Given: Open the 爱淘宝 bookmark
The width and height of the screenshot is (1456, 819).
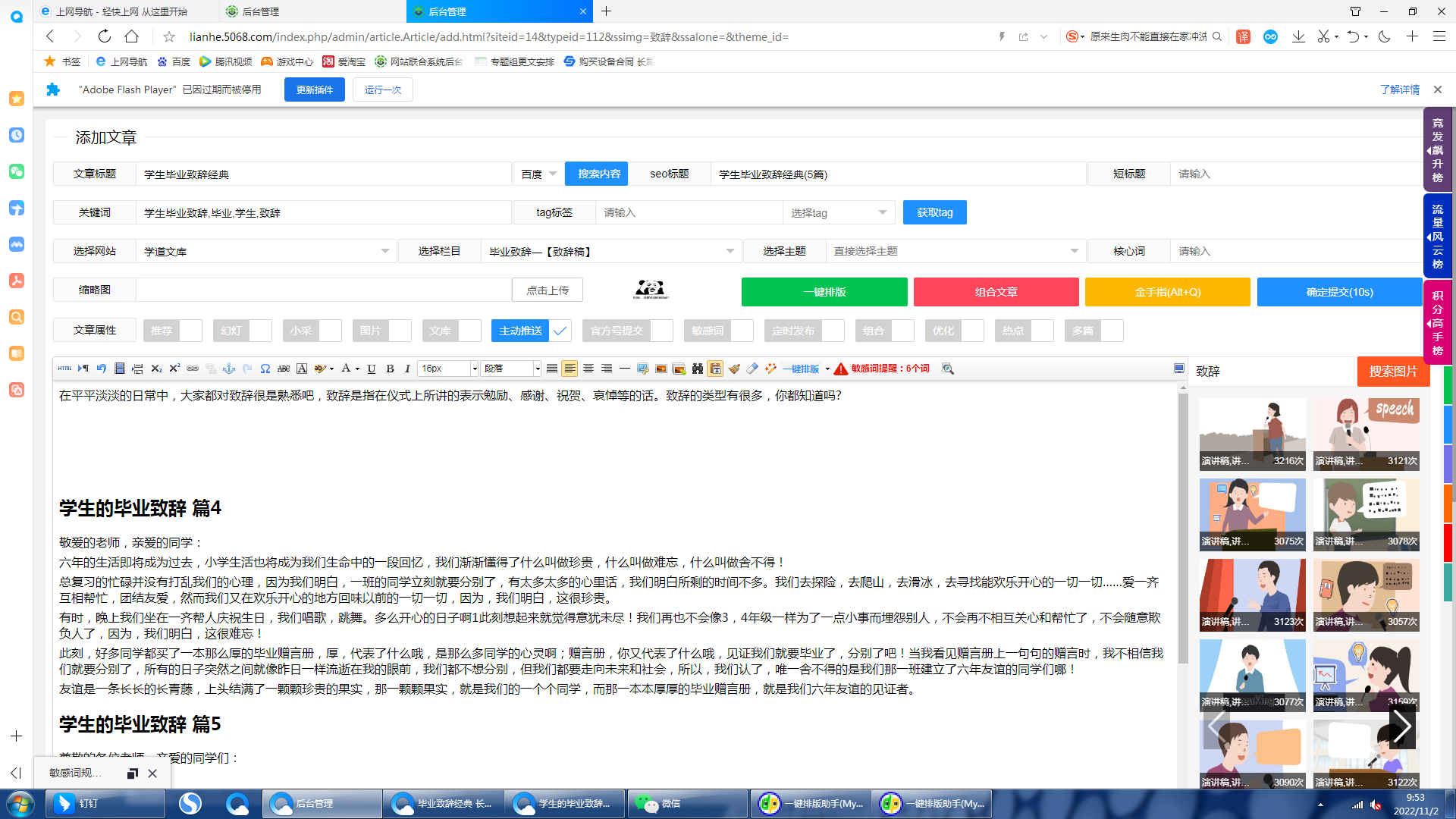Looking at the screenshot, I should pyautogui.click(x=344, y=61).
